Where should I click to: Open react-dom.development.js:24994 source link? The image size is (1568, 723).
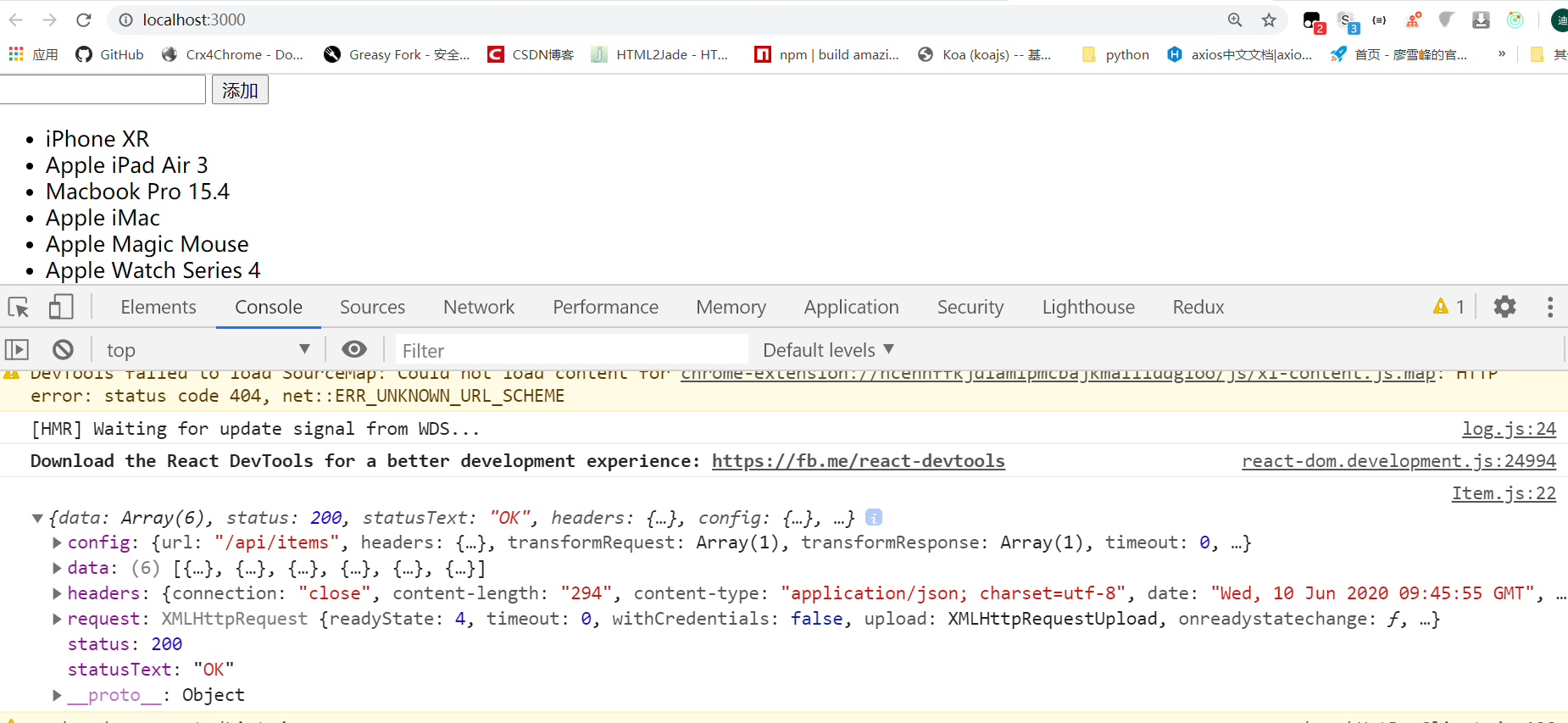[1399, 461]
